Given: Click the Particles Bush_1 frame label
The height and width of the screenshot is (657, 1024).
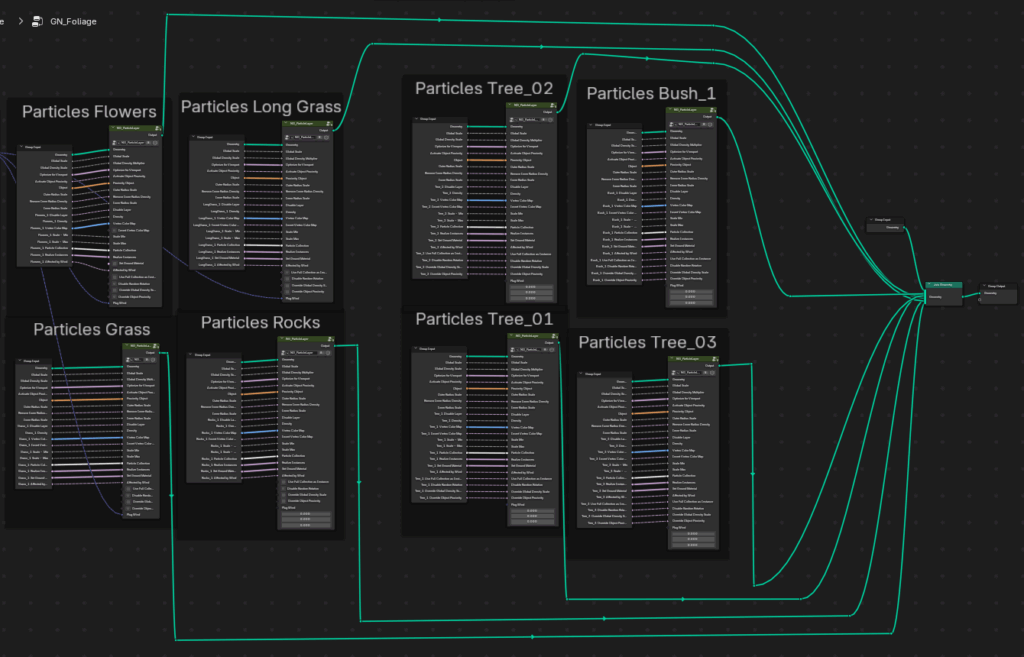Looking at the screenshot, I should click(650, 93).
